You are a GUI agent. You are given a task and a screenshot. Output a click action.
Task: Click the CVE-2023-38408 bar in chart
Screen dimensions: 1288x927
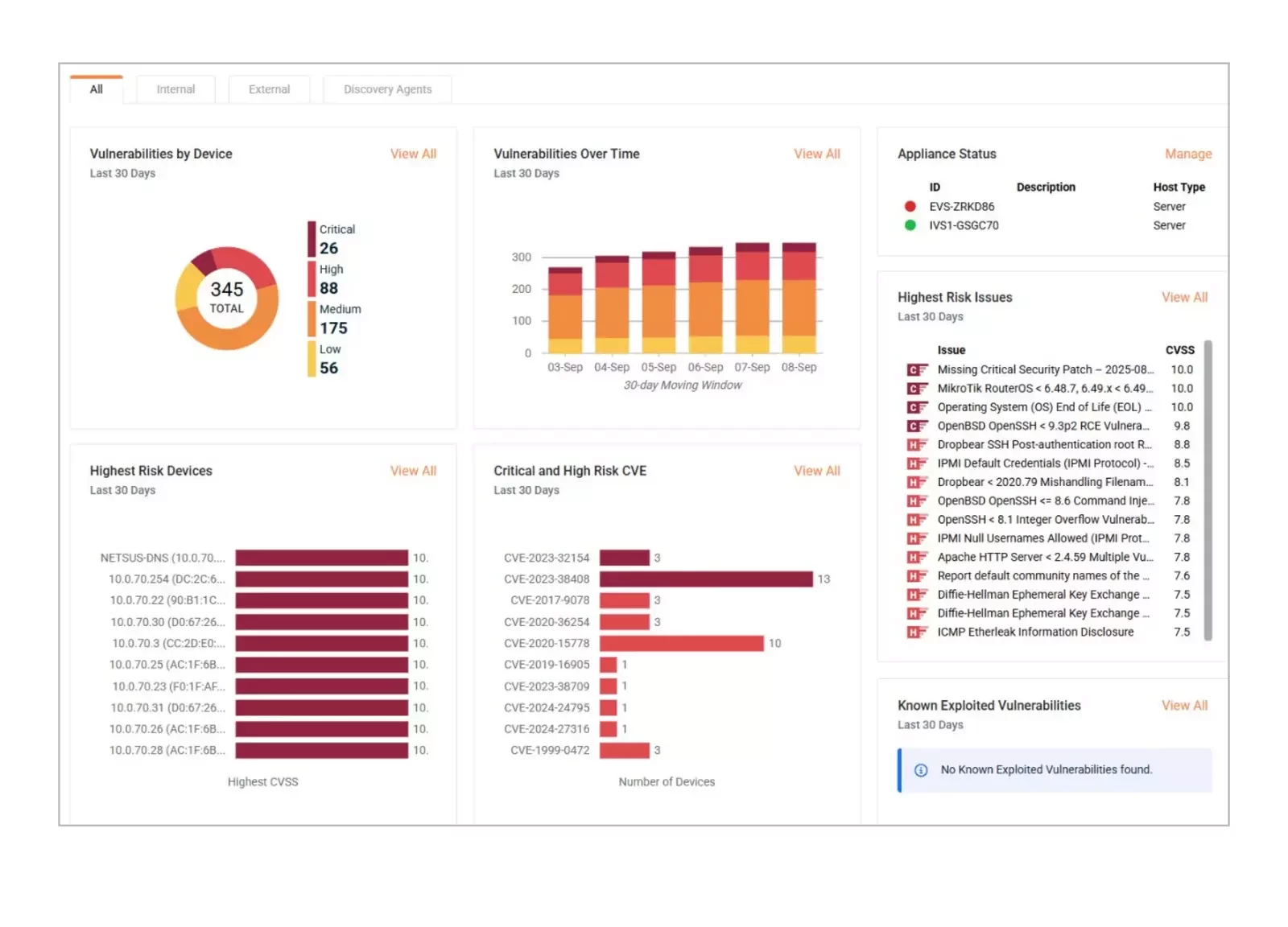pos(705,579)
